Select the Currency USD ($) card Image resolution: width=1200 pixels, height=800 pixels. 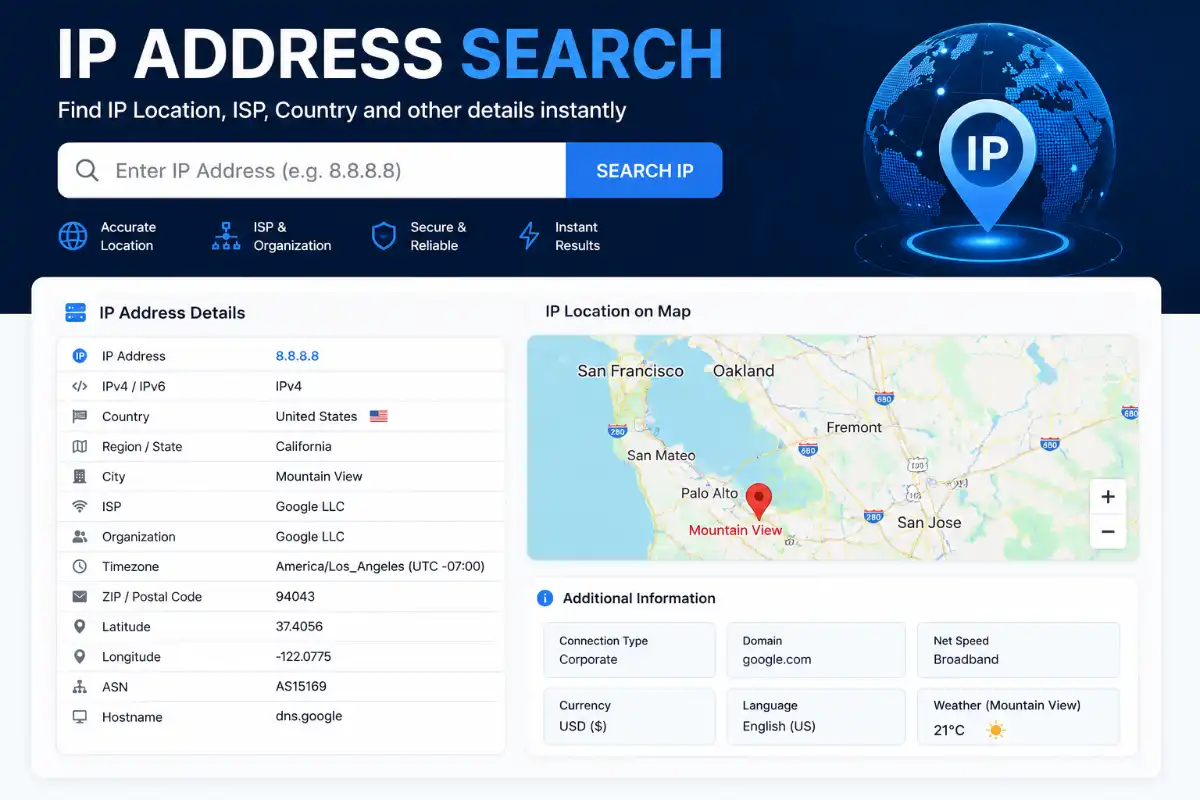[630, 716]
